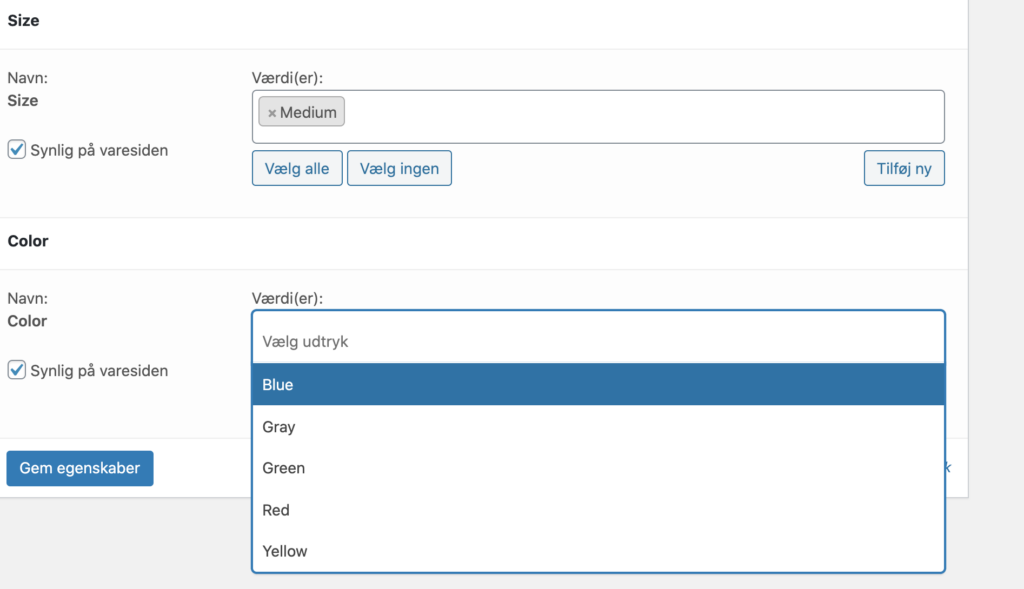Click Tilføj ny for Size values
The height and width of the screenshot is (589, 1024).
click(904, 168)
